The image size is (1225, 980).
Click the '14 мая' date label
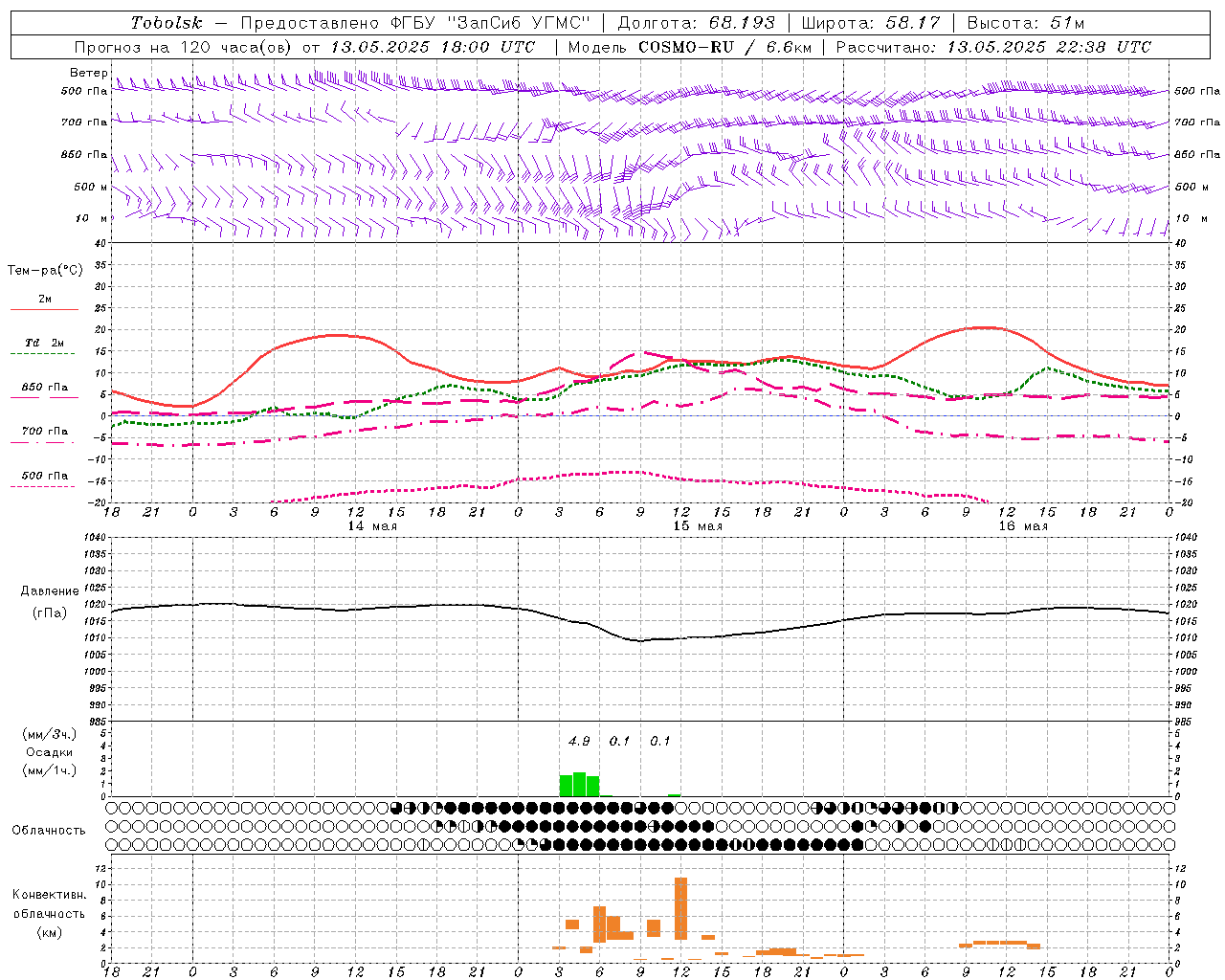coord(371,526)
